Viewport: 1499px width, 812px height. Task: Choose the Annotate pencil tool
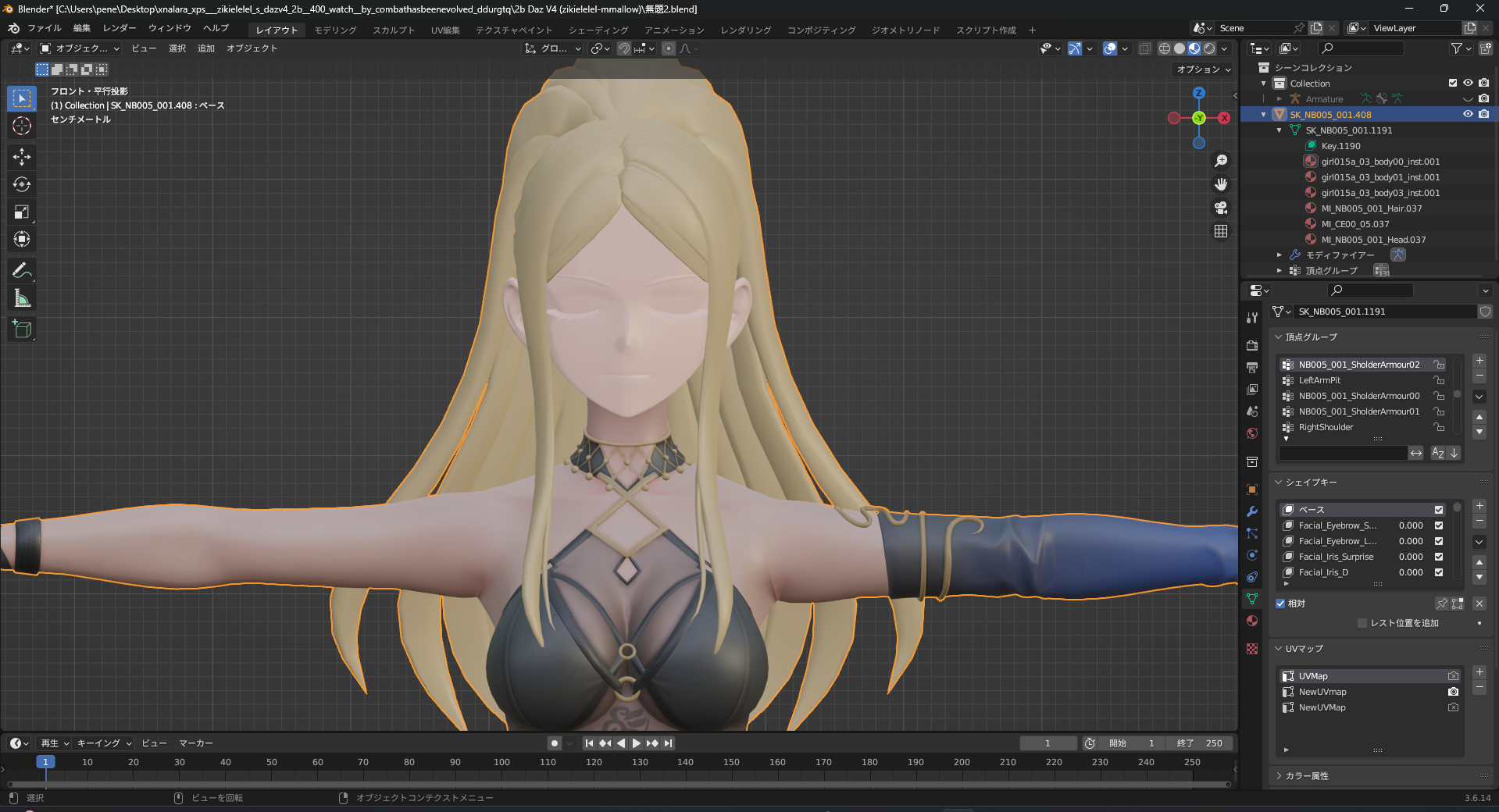click(x=22, y=271)
